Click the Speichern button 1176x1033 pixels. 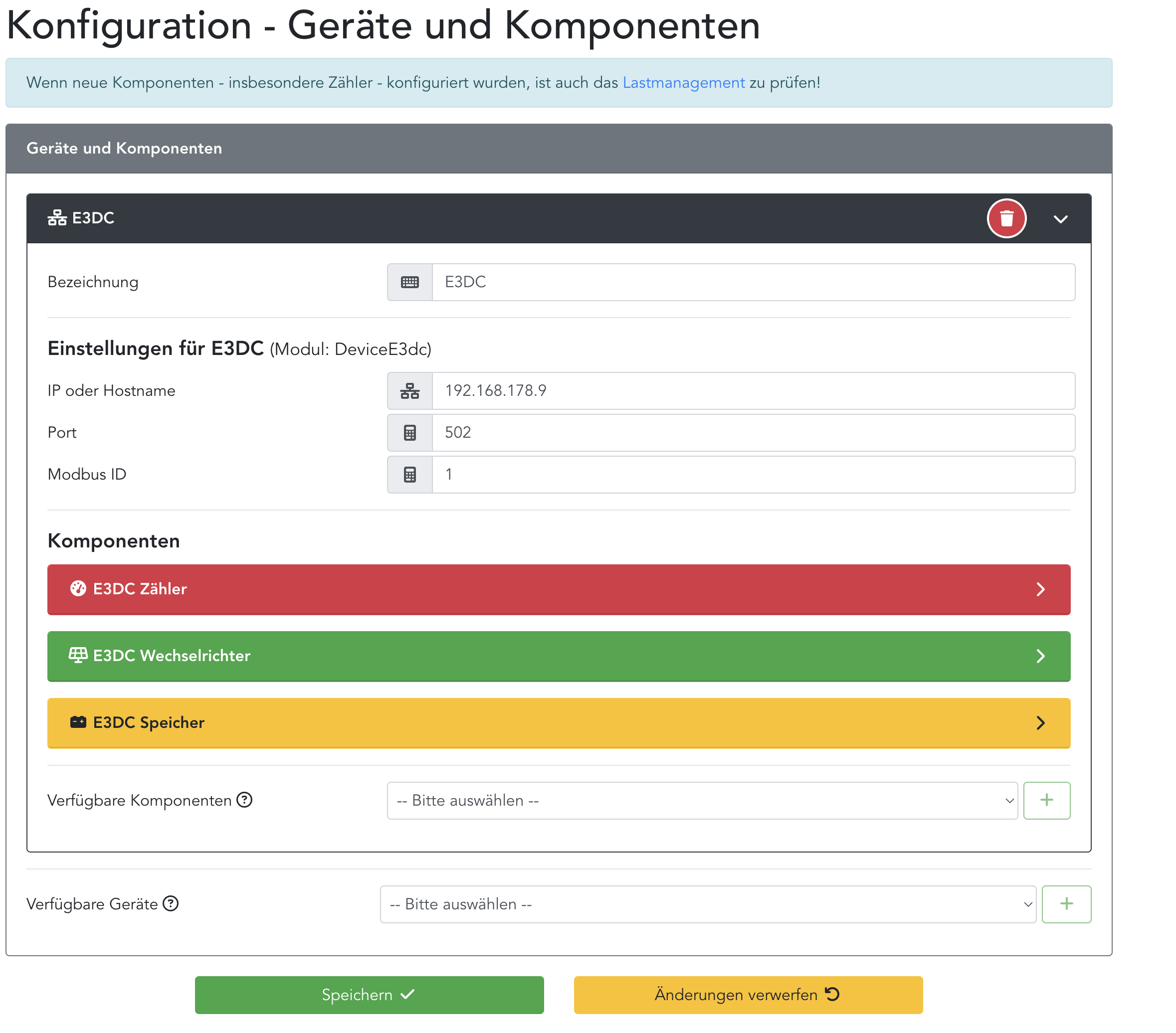pyautogui.click(x=369, y=995)
